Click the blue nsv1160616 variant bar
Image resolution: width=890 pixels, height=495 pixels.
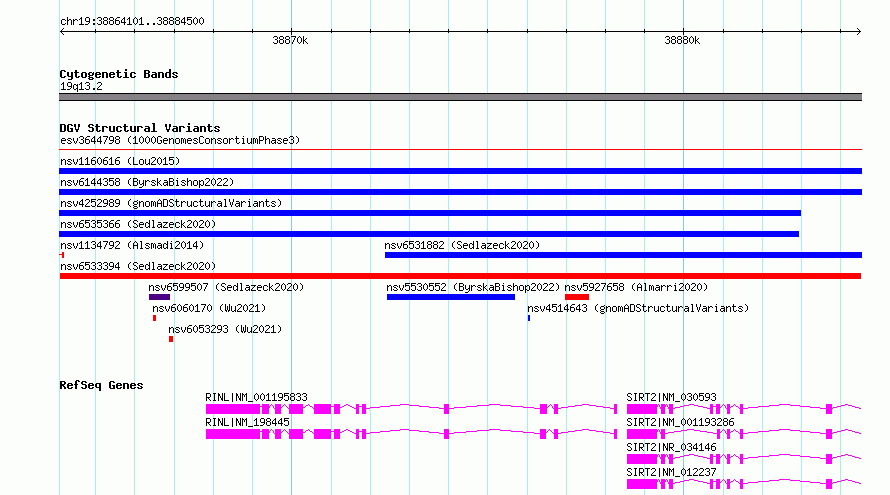(460, 171)
